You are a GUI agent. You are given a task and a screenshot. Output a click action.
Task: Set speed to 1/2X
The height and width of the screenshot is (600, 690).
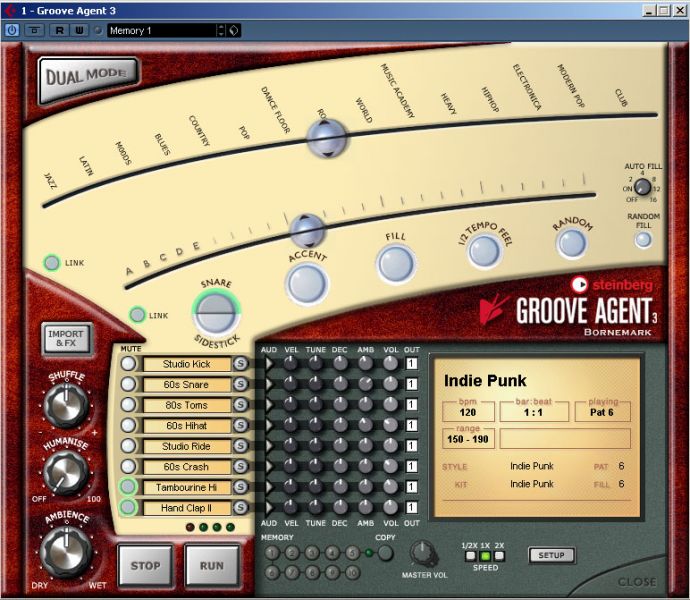(x=470, y=556)
